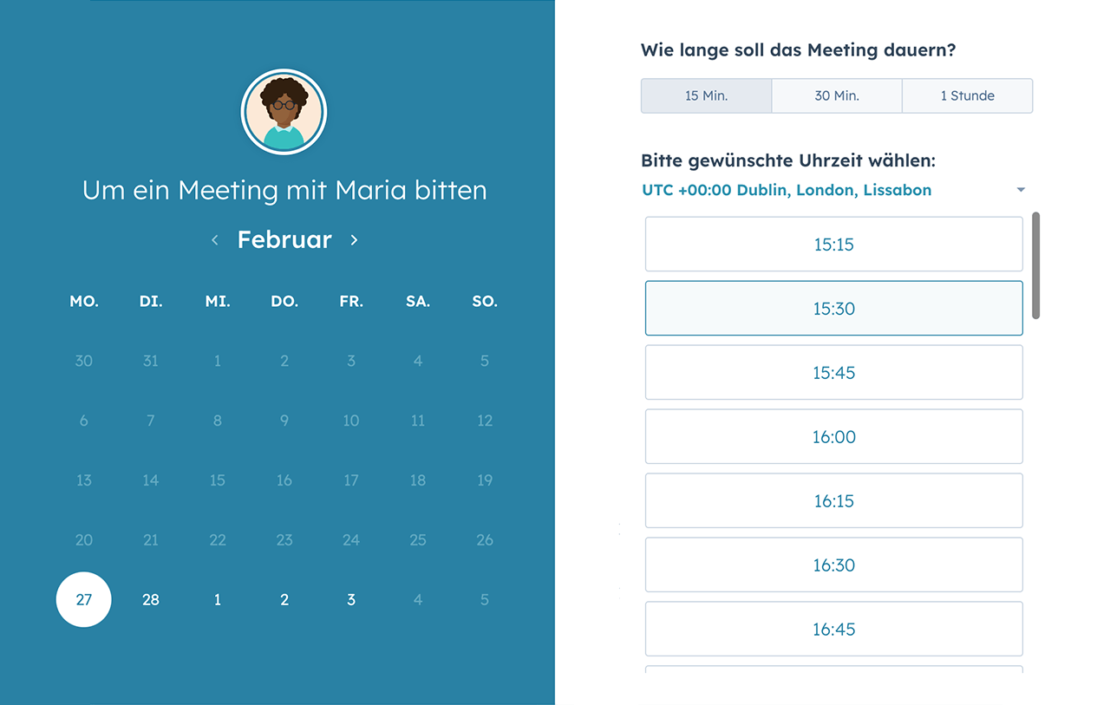
Task: Go to next month with right chevron
Action: click(354, 240)
